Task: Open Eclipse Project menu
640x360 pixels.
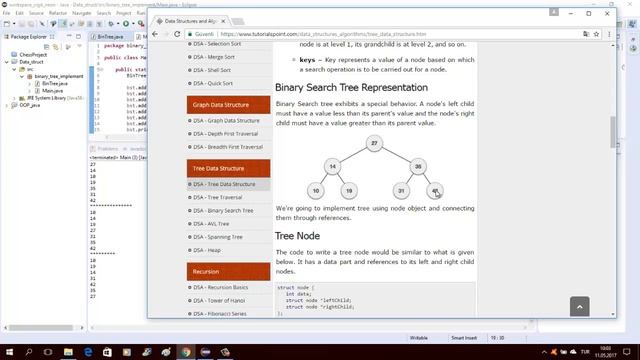Action: [x=123, y=13]
